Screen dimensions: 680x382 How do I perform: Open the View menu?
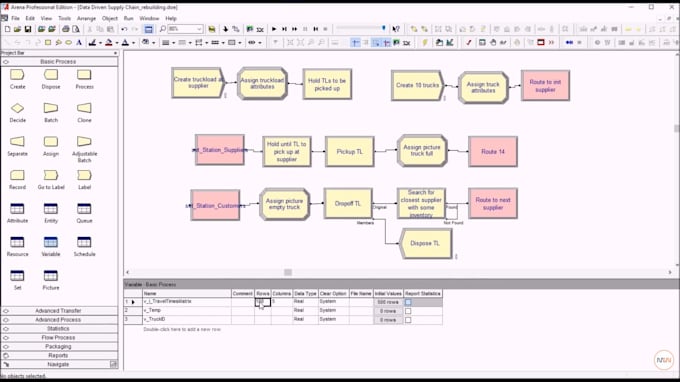click(x=46, y=18)
